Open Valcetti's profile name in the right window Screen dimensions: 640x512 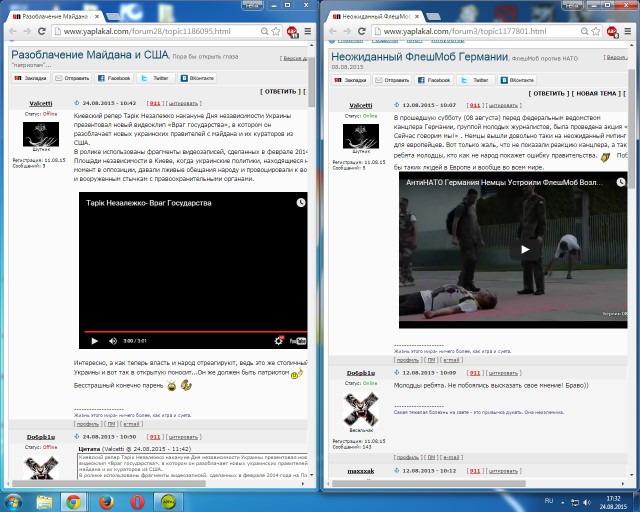(361, 105)
